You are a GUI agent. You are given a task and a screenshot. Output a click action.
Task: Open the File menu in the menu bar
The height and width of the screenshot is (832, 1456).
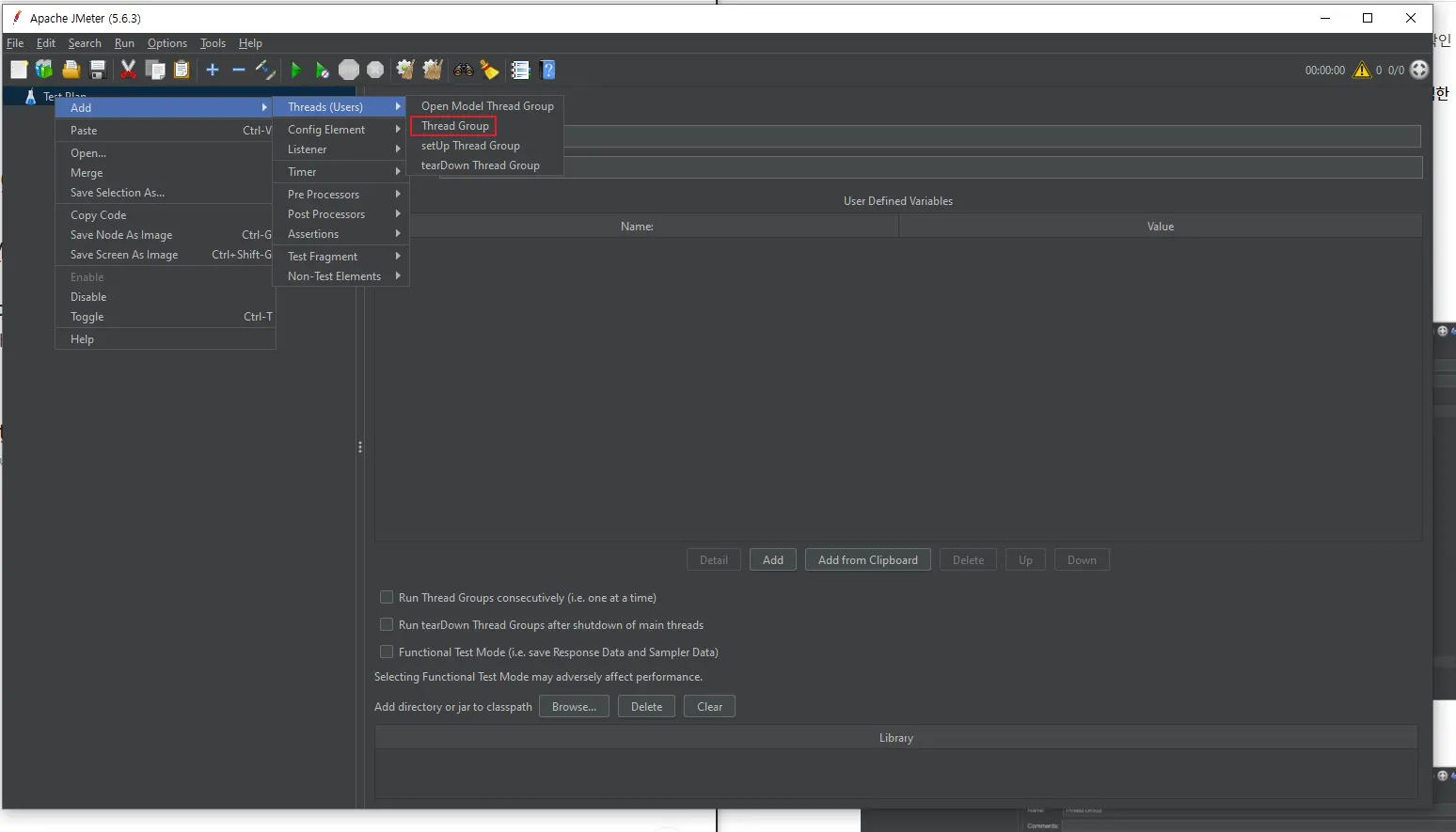(15, 43)
